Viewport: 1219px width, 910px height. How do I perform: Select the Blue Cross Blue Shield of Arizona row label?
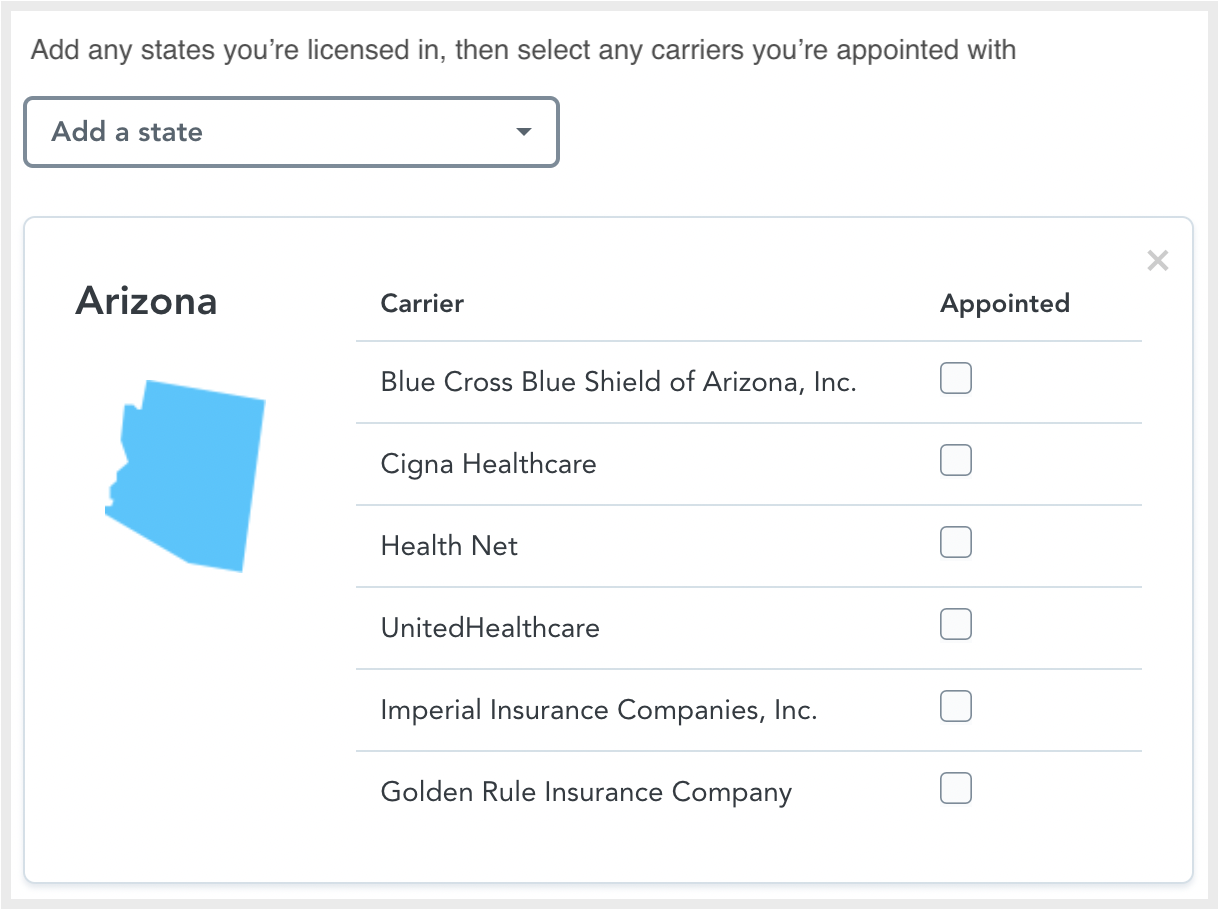click(x=619, y=381)
